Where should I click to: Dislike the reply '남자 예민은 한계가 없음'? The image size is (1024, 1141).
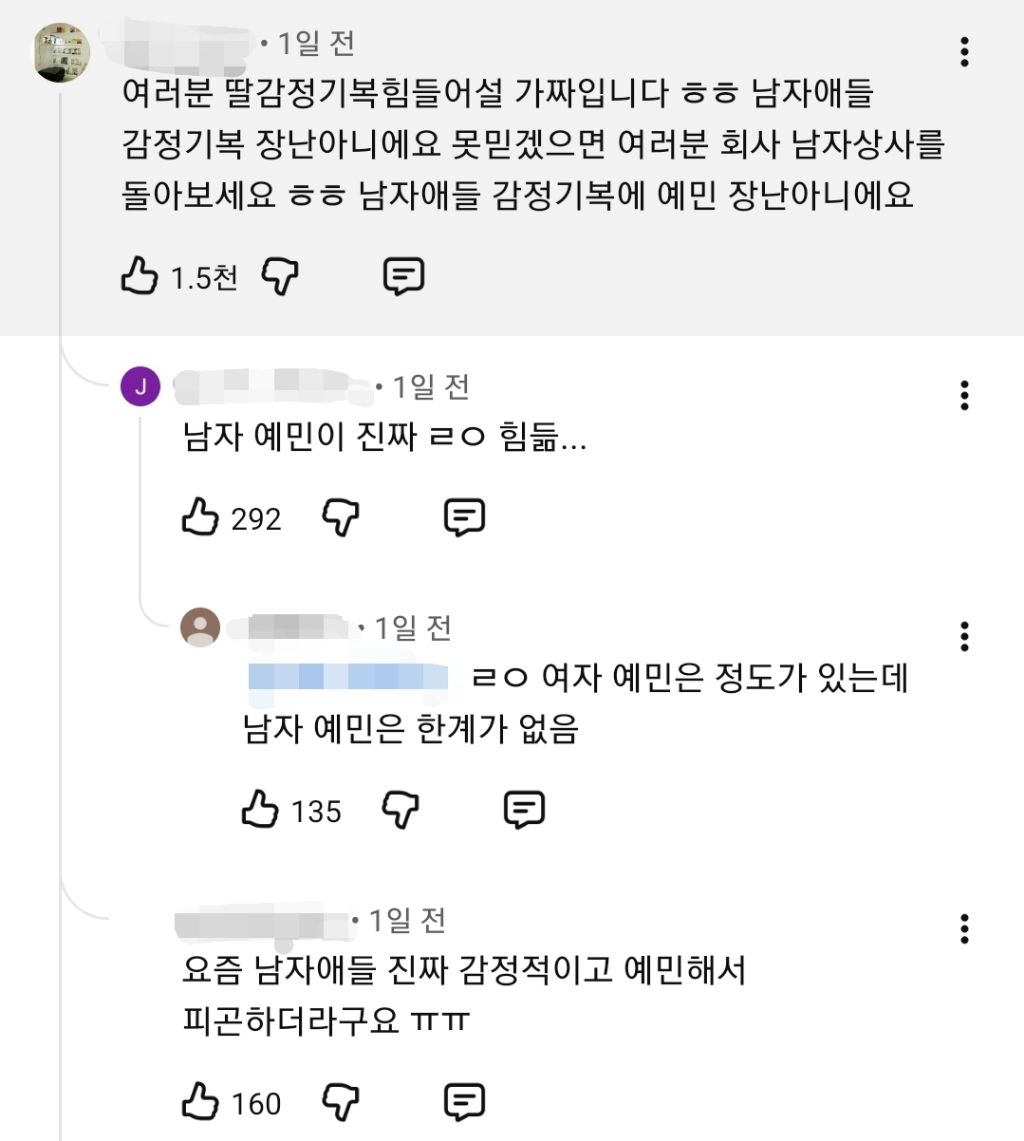coord(401,809)
